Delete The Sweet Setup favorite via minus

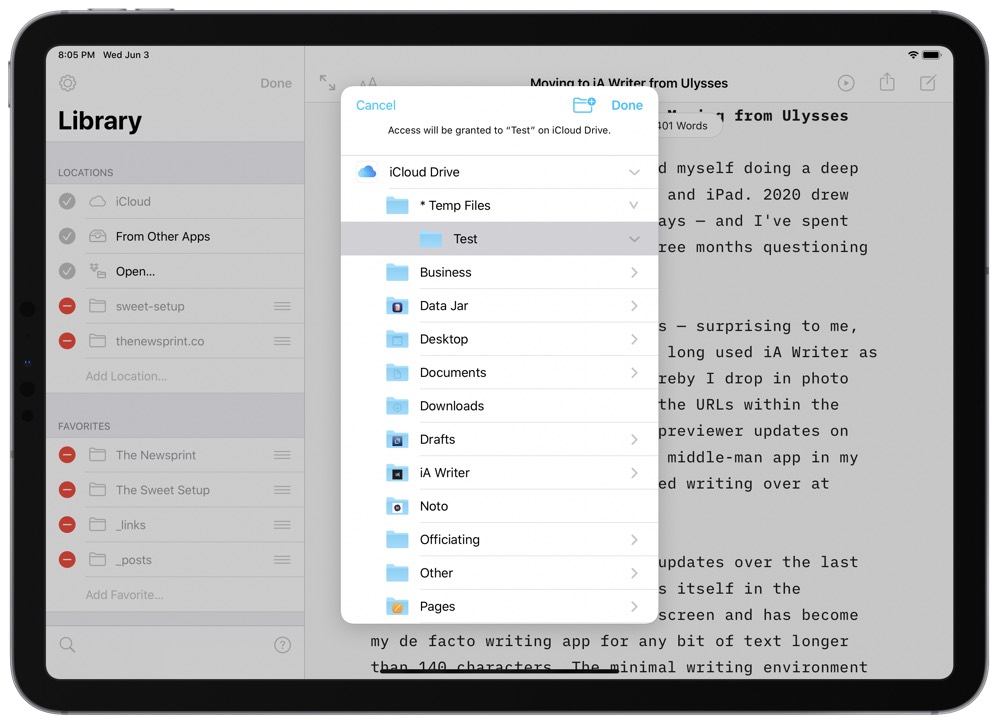67,490
